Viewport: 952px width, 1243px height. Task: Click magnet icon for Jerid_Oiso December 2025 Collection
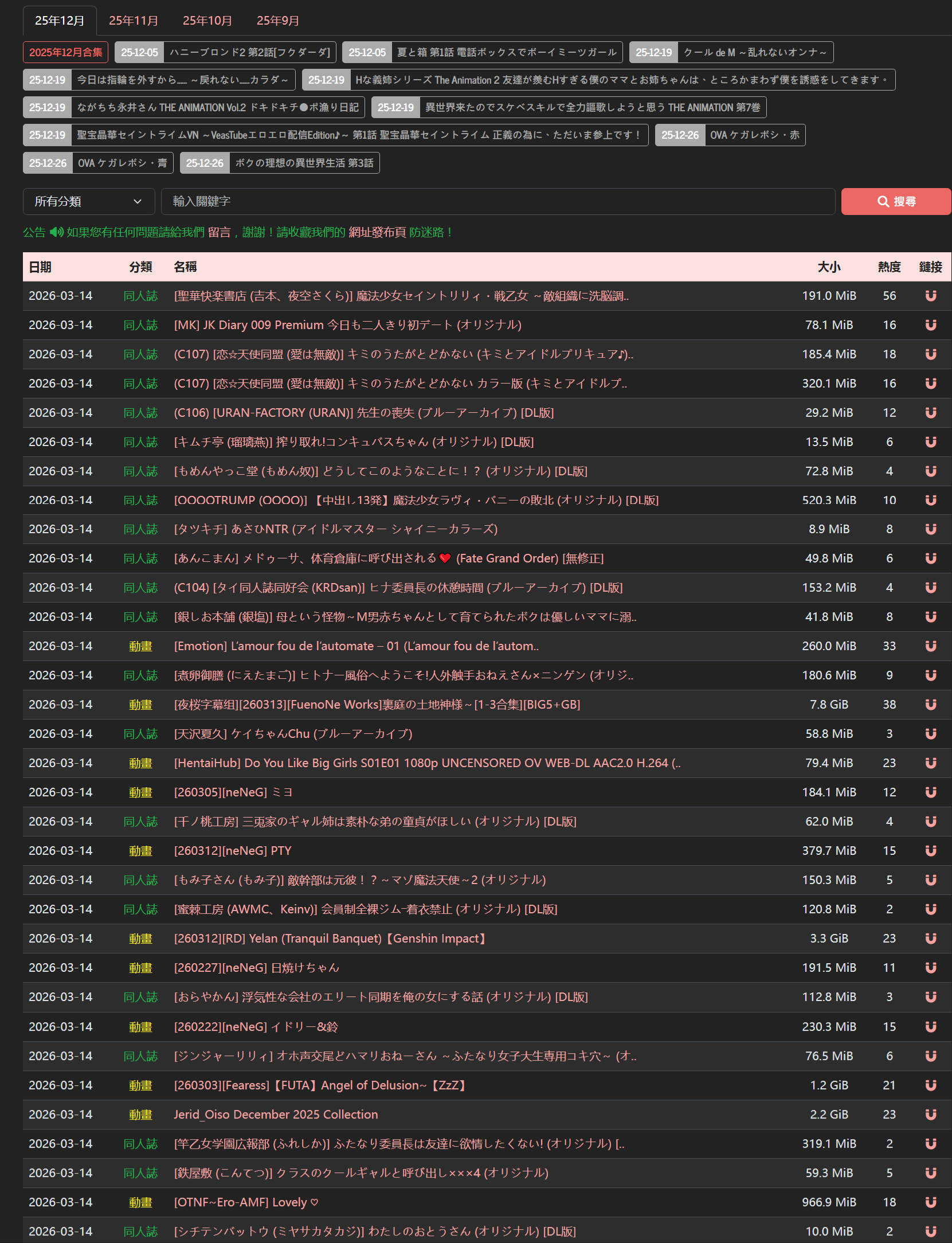(x=930, y=1114)
